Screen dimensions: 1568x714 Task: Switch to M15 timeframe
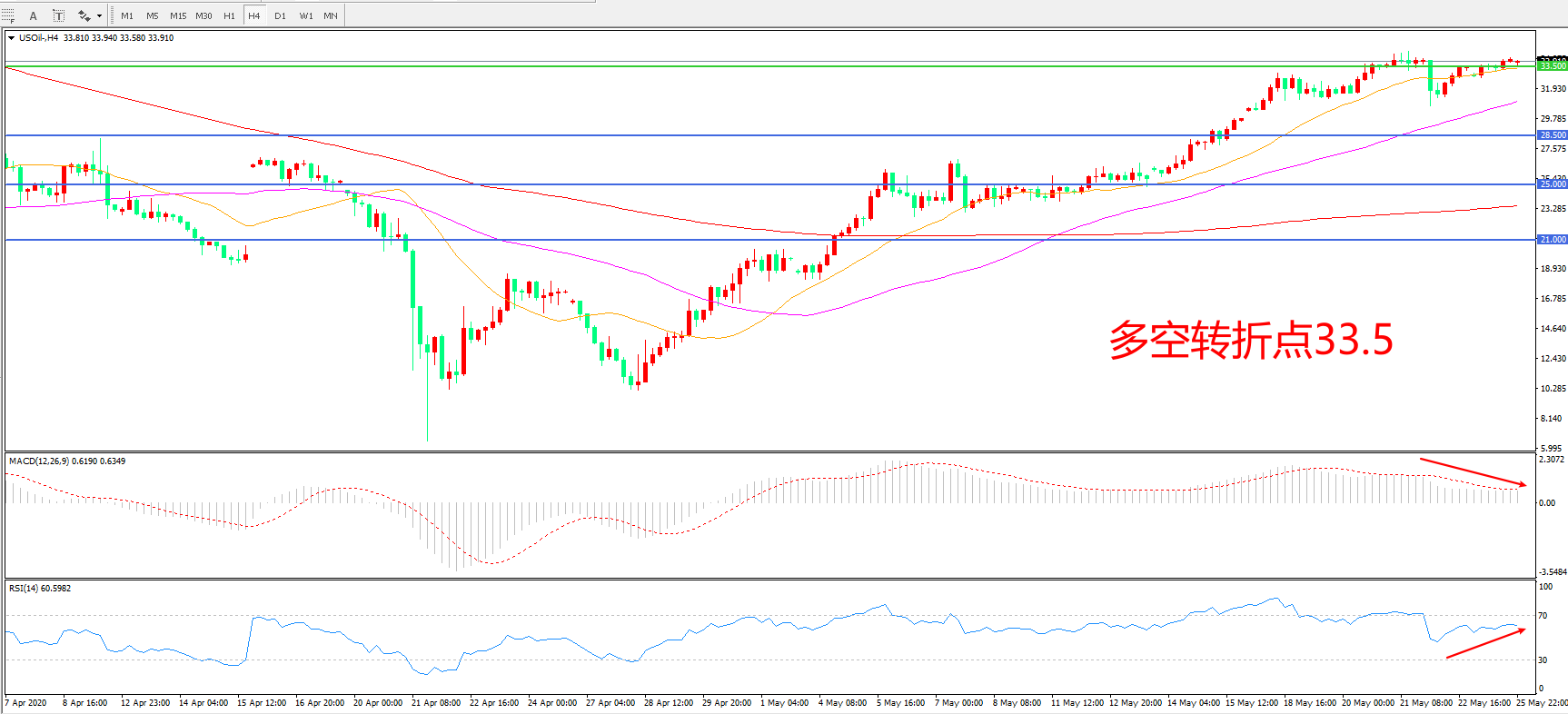[178, 15]
